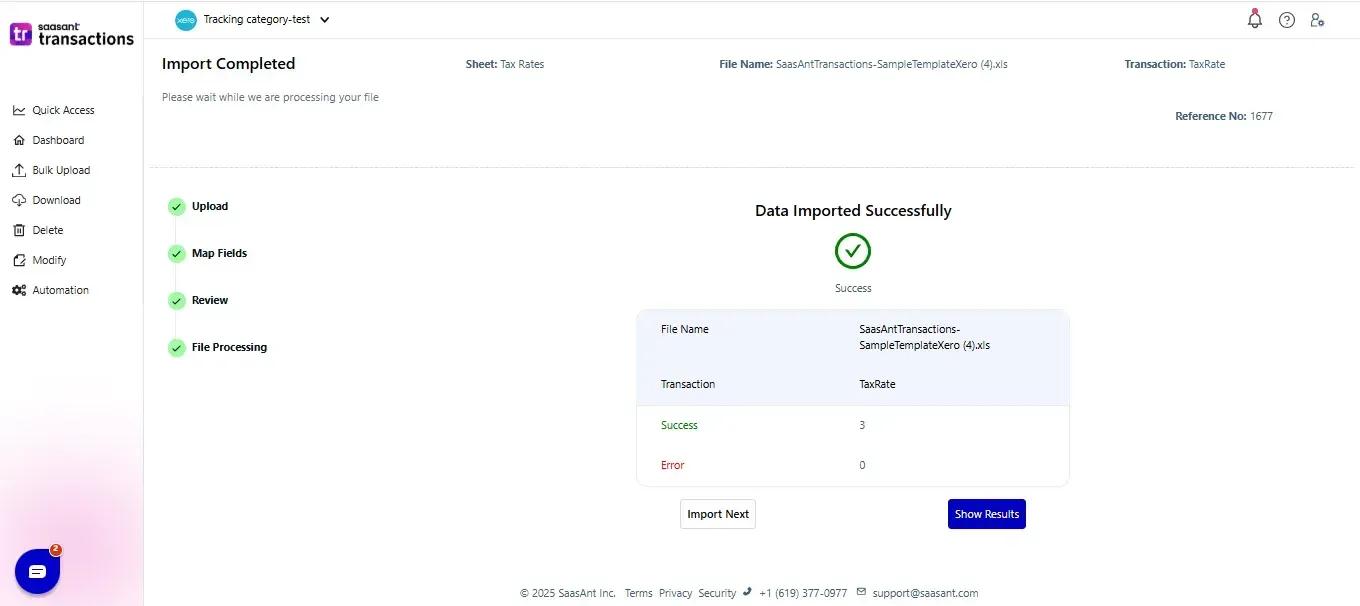The height and width of the screenshot is (606, 1360).
Task: Open the help question mark icon
Action: (x=1287, y=20)
